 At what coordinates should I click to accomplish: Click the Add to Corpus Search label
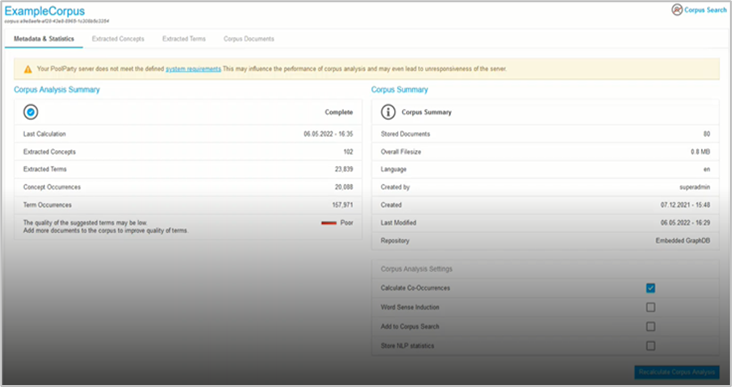[410, 327]
